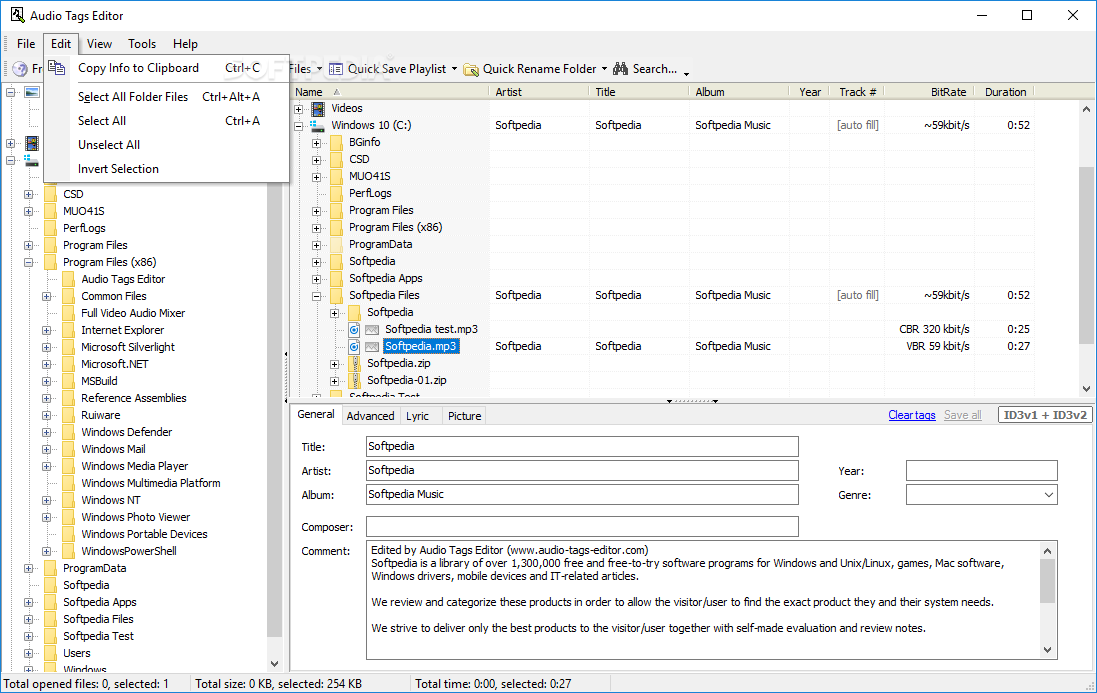The height and width of the screenshot is (693, 1097).
Task: Open the Tools menu
Action: point(142,43)
